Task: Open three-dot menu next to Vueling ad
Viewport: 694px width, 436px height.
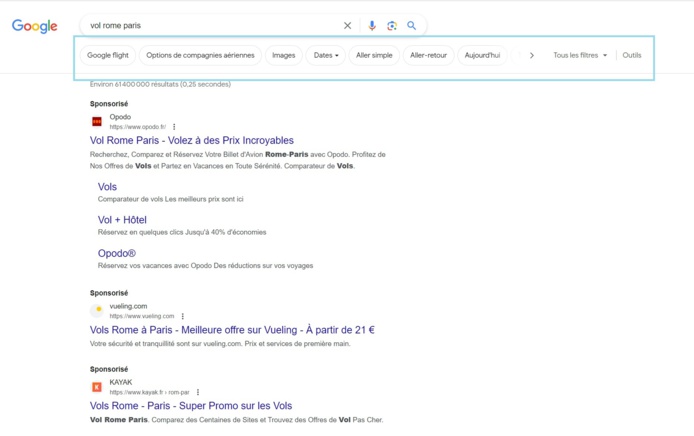Action: [182, 316]
